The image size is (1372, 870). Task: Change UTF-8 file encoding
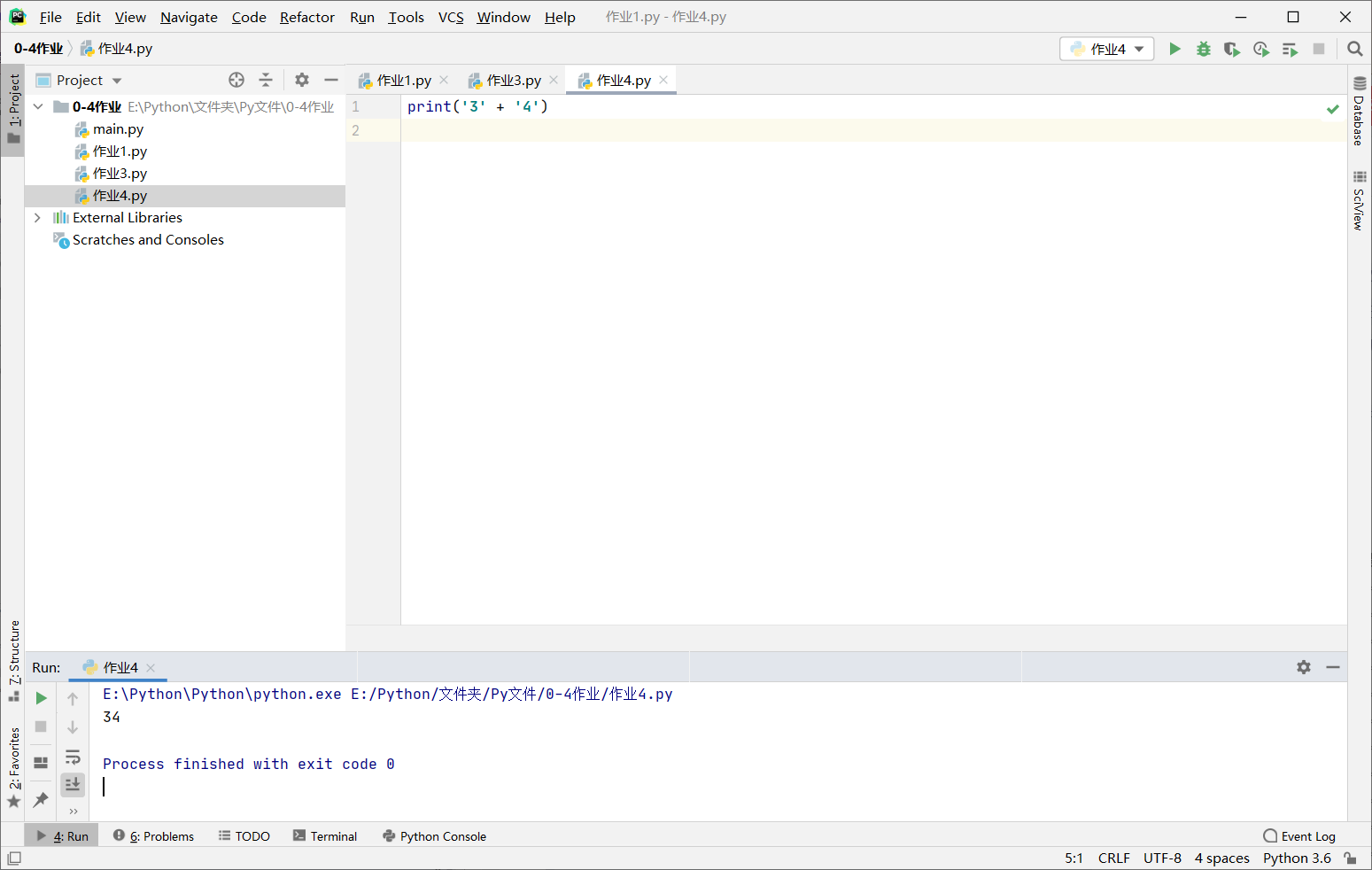click(x=1162, y=858)
